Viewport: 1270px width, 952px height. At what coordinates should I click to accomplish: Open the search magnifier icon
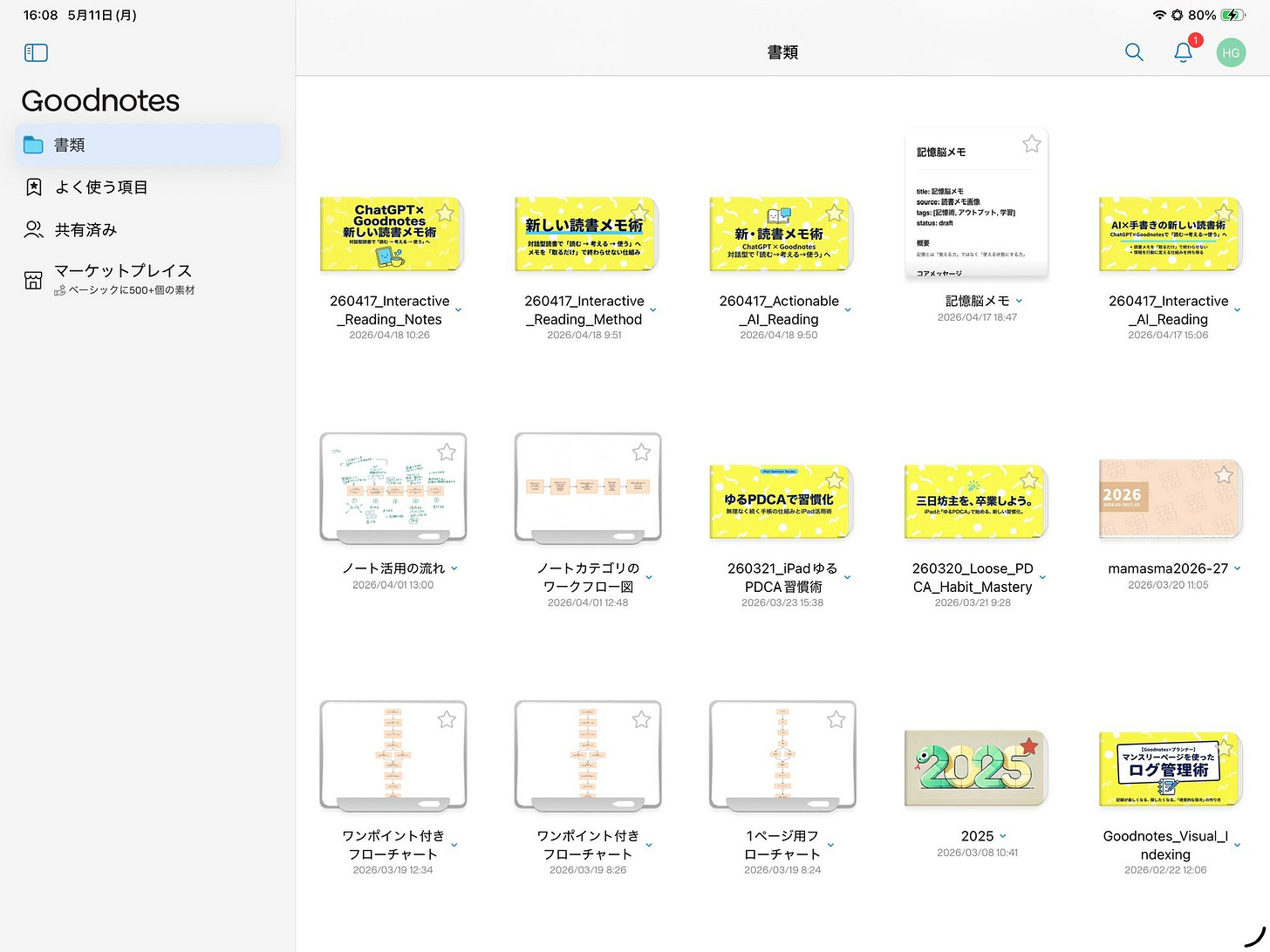[x=1134, y=52]
